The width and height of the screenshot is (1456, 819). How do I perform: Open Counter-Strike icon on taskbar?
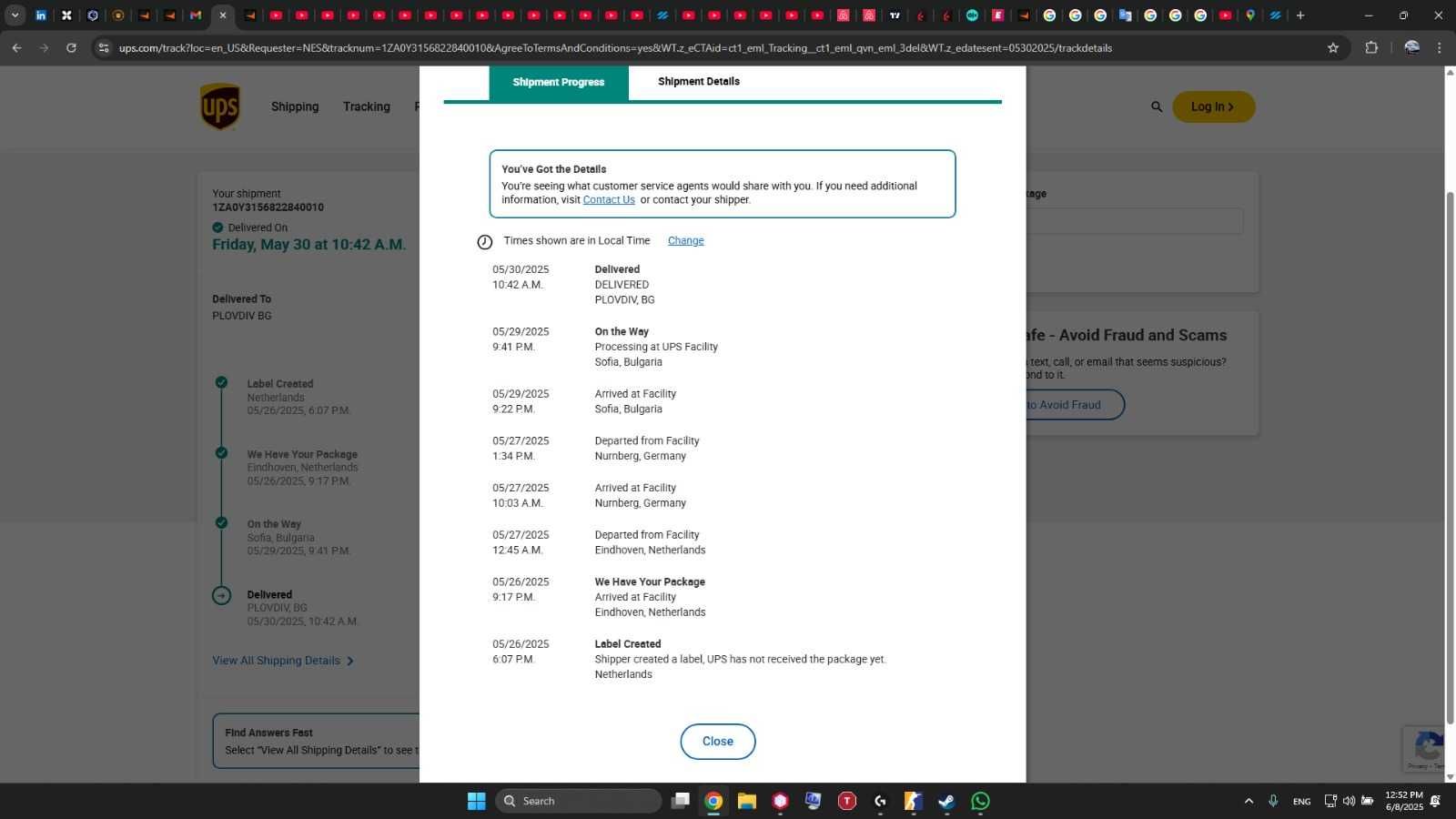coord(913,801)
